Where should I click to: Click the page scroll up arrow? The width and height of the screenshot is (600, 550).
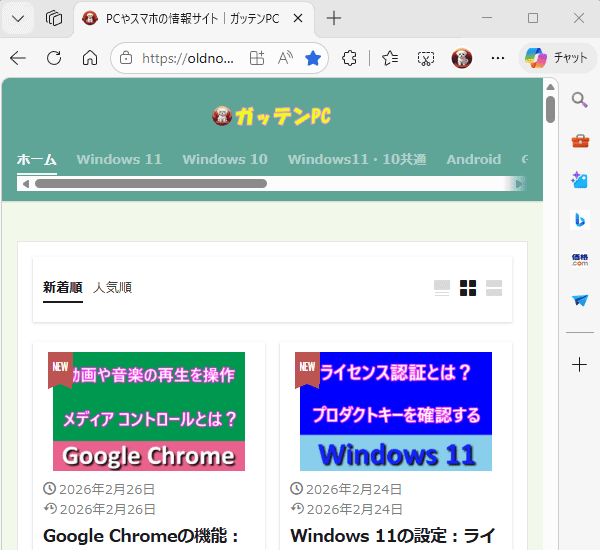551,87
